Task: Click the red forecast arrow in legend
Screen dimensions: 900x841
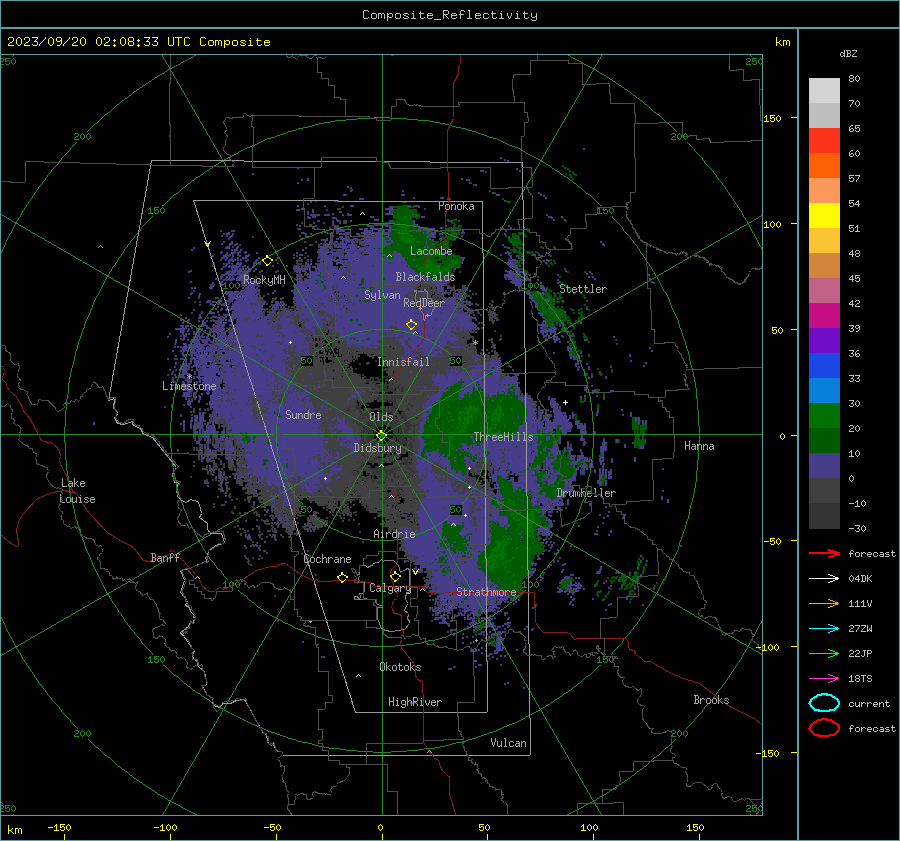Action: pos(824,553)
